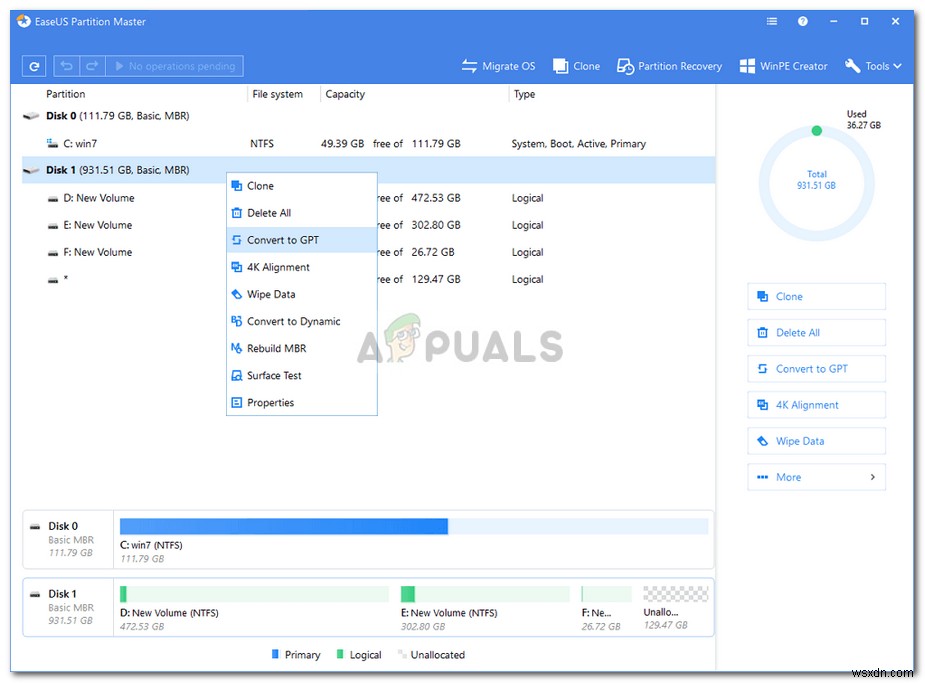Select the Disk 1 row in list
The image size is (925, 683).
click(368, 170)
